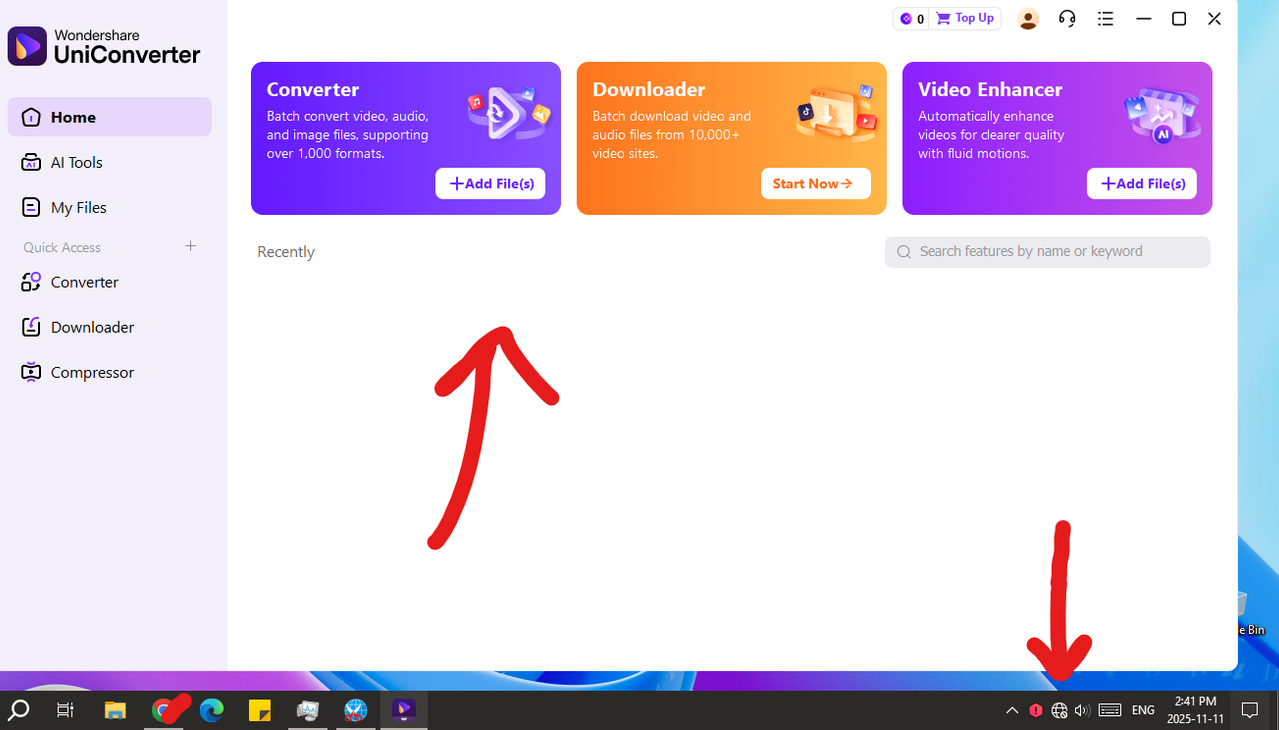1279x730 pixels.
Task: Open the globe scissors app on taskbar
Action: pyautogui.click(x=355, y=710)
